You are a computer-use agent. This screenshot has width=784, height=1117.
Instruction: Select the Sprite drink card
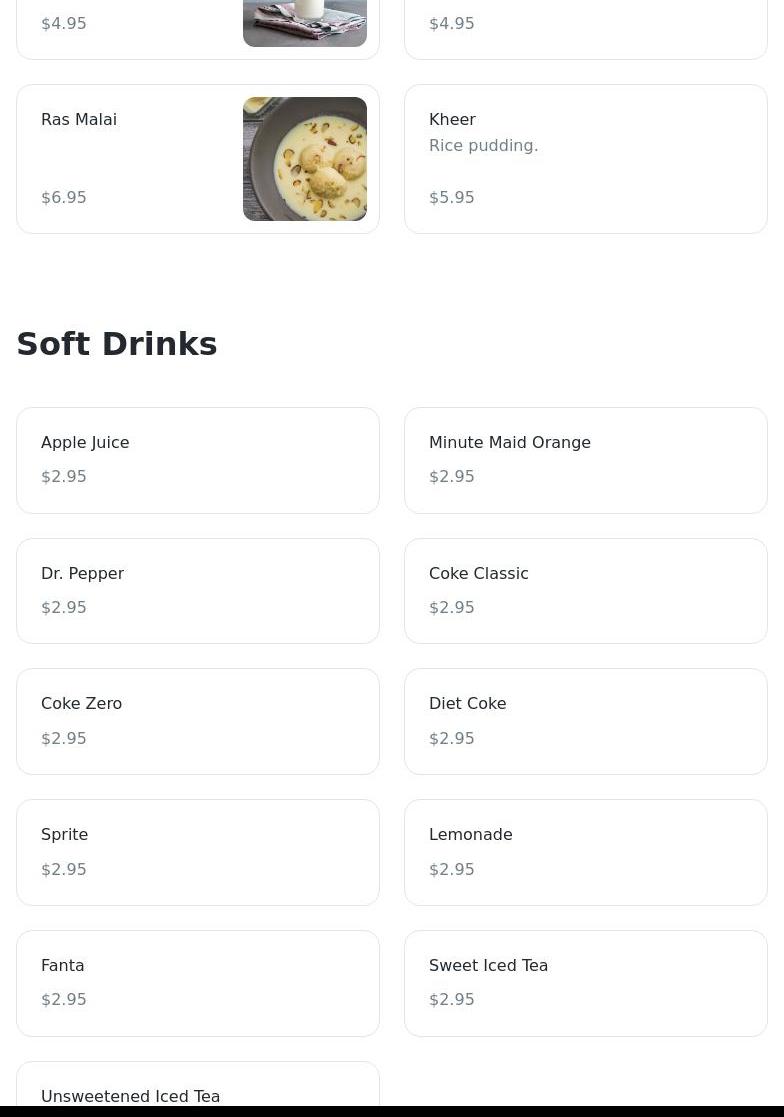[x=197, y=852]
